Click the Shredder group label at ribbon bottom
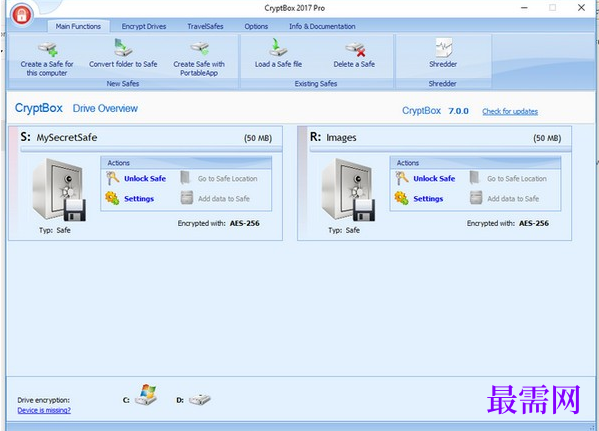599x431 pixels. coord(442,83)
